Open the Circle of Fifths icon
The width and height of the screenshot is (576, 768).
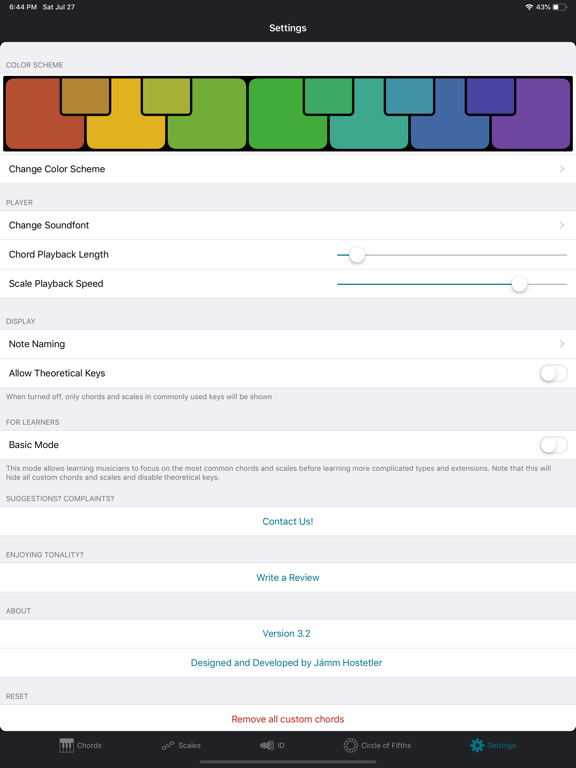click(351, 745)
